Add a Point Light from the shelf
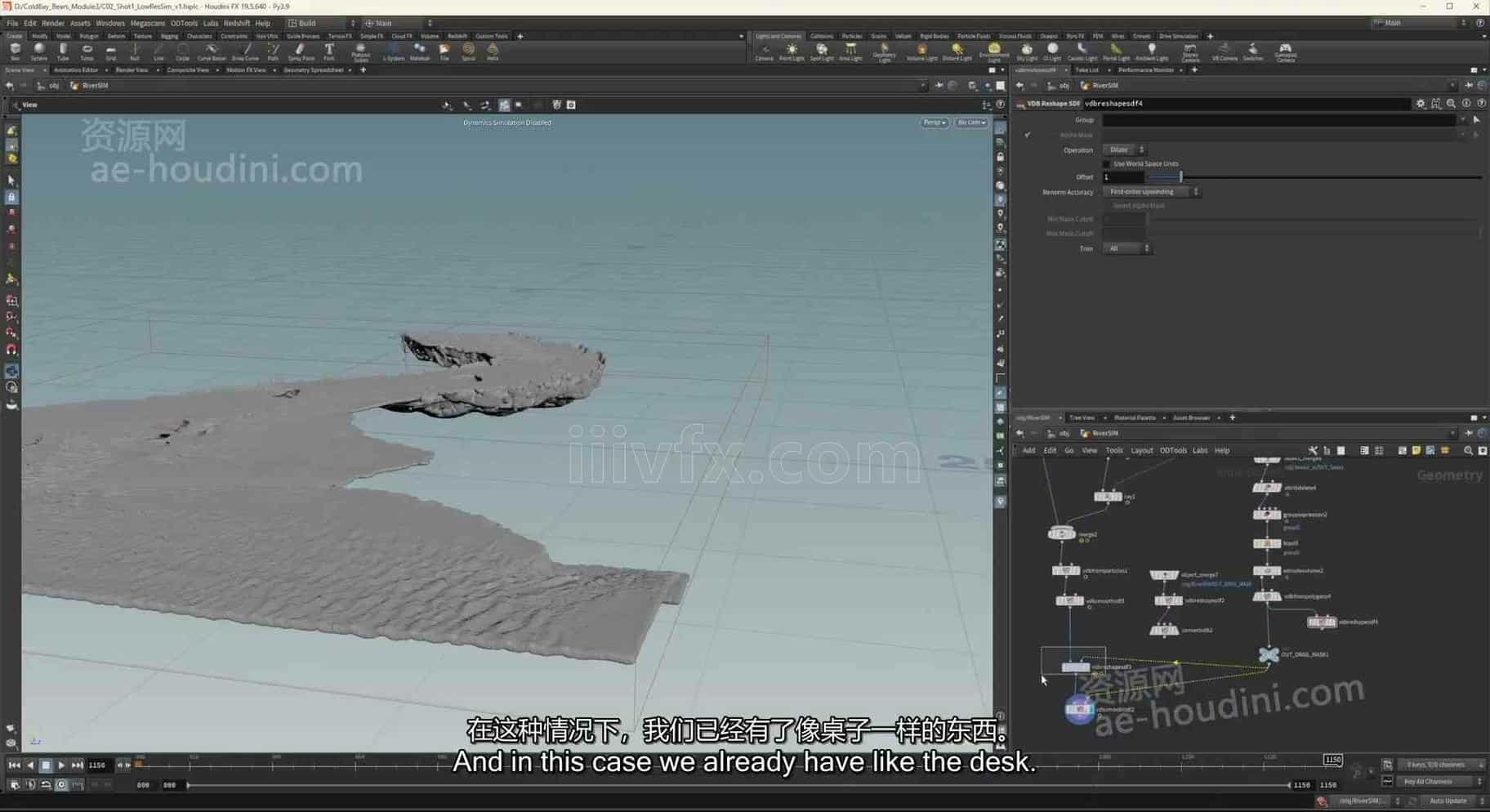 coord(792,51)
